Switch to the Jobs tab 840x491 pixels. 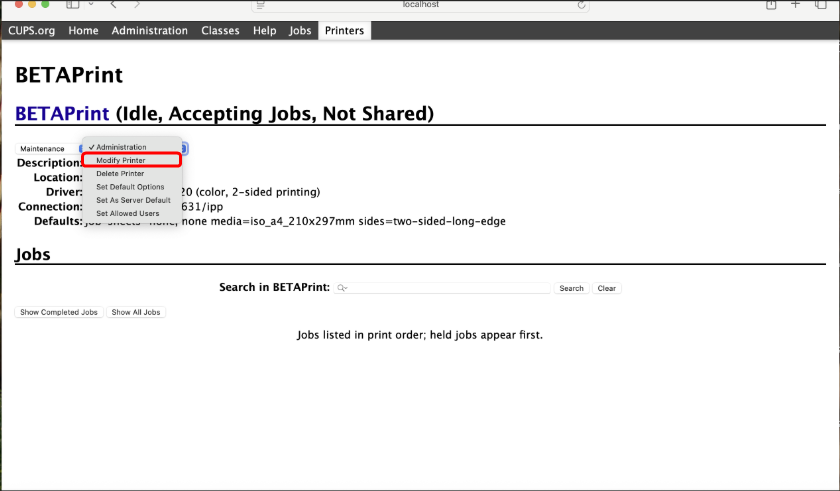tap(300, 31)
